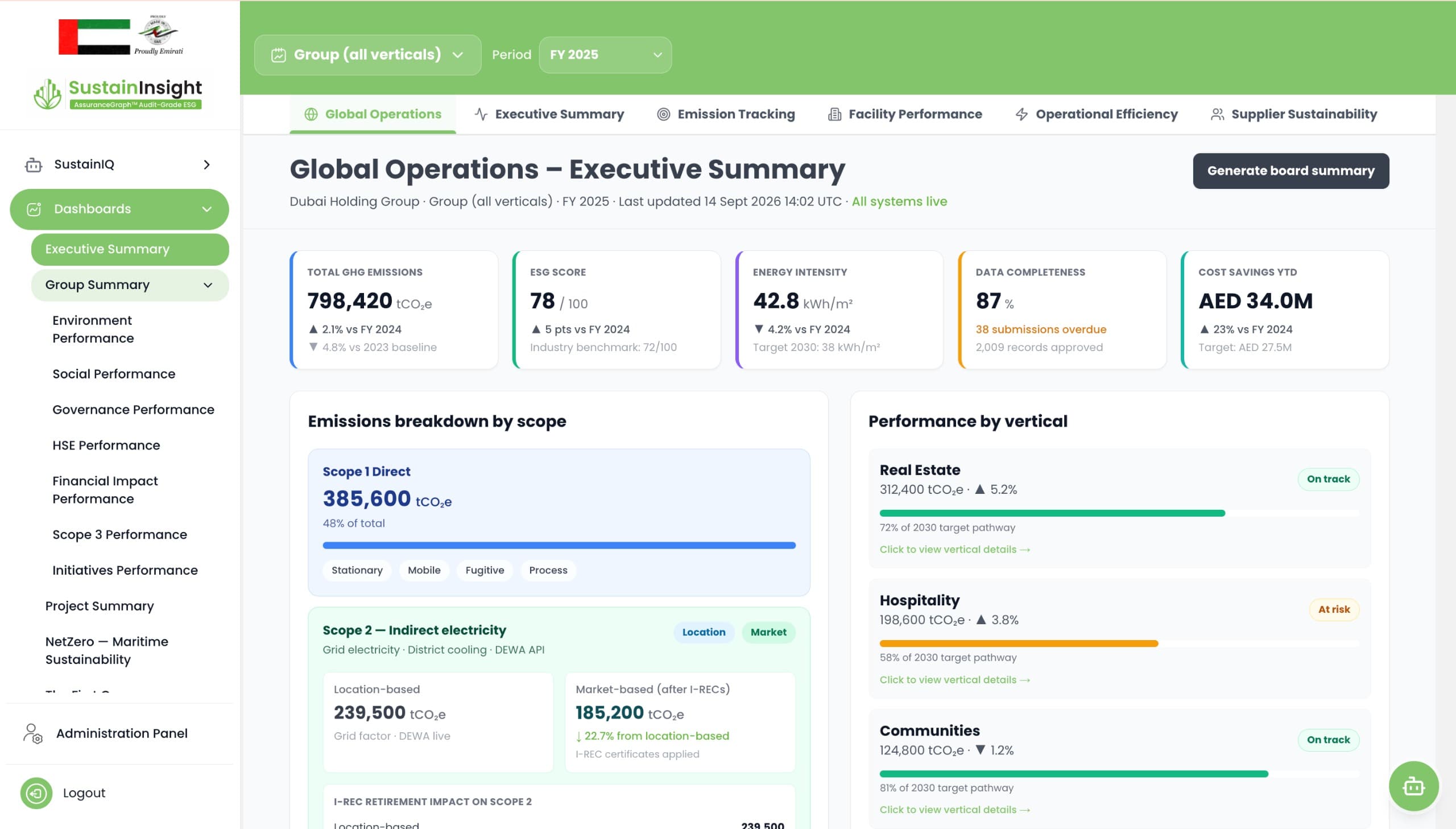Image resolution: width=1456 pixels, height=829 pixels.
Task: Click the Administration Panel user-gear icon
Action: pos(33,733)
